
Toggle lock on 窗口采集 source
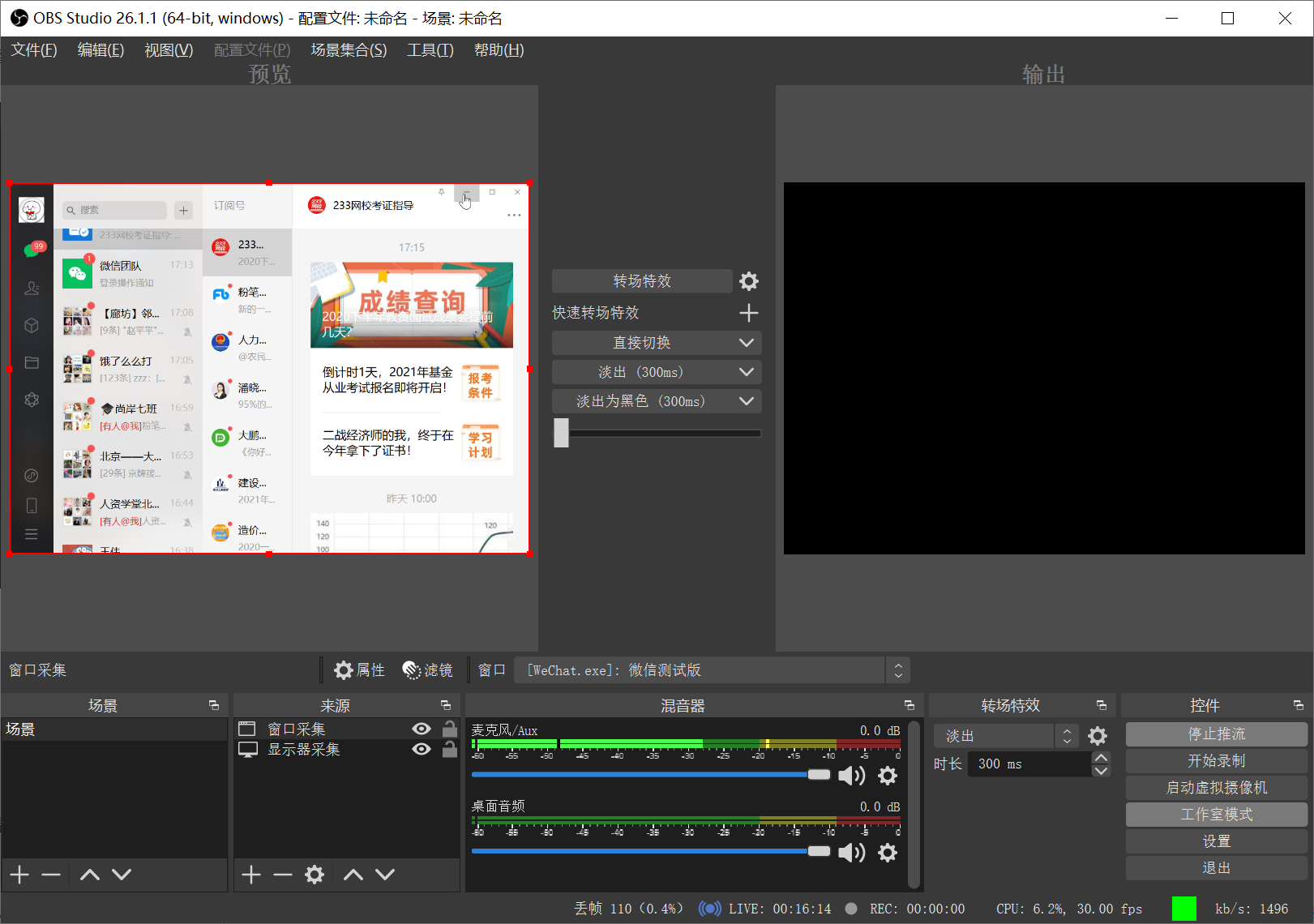point(449,729)
